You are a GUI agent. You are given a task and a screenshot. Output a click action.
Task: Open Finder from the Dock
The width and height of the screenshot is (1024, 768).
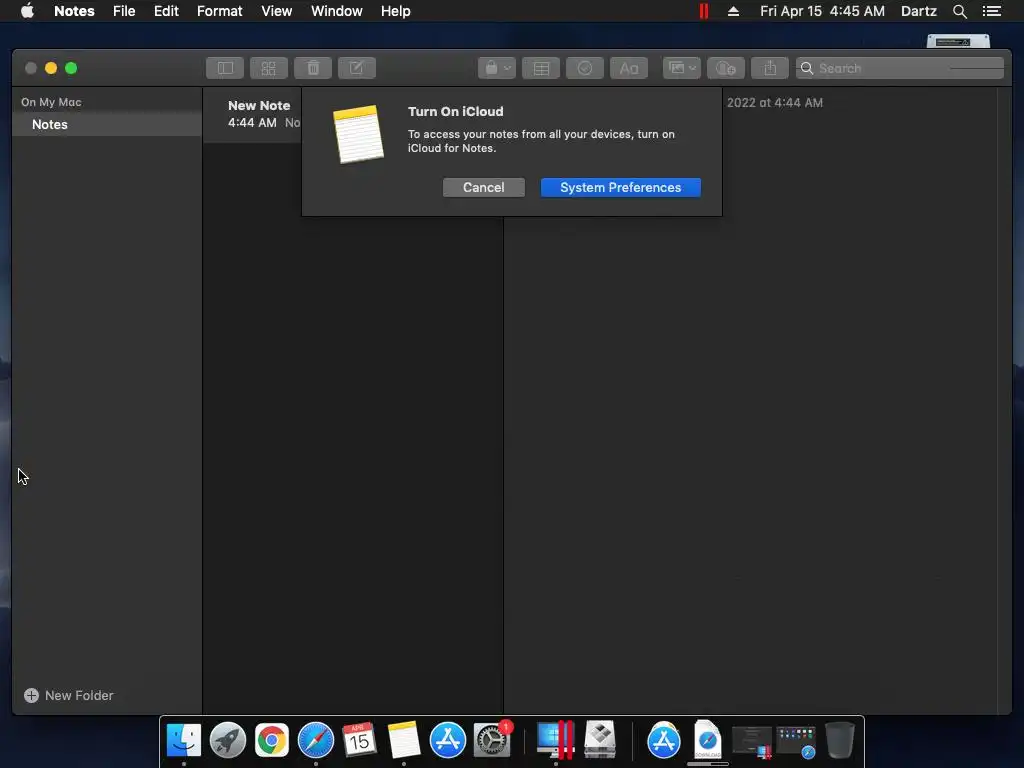184,740
